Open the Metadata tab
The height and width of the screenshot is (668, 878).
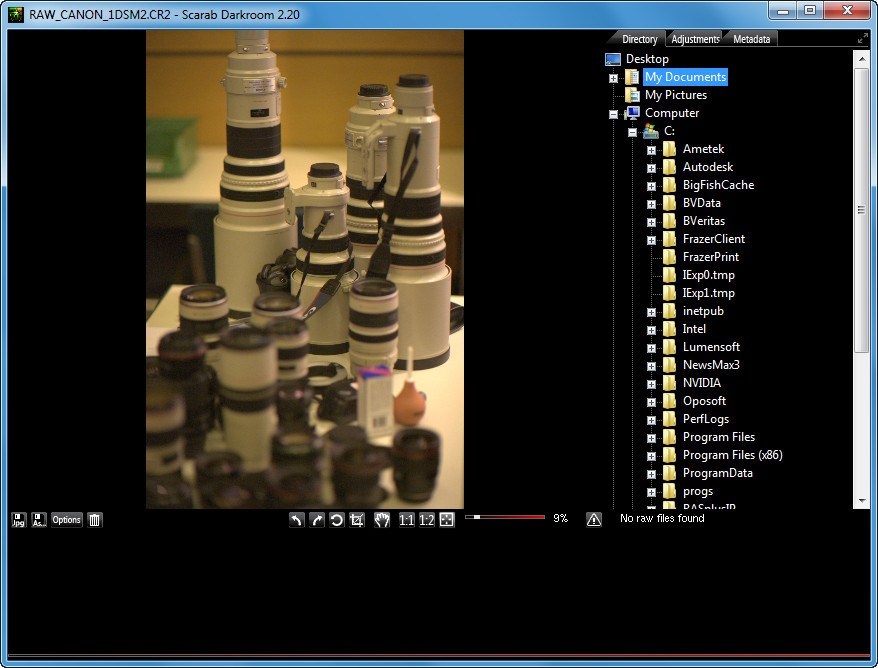(750, 38)
